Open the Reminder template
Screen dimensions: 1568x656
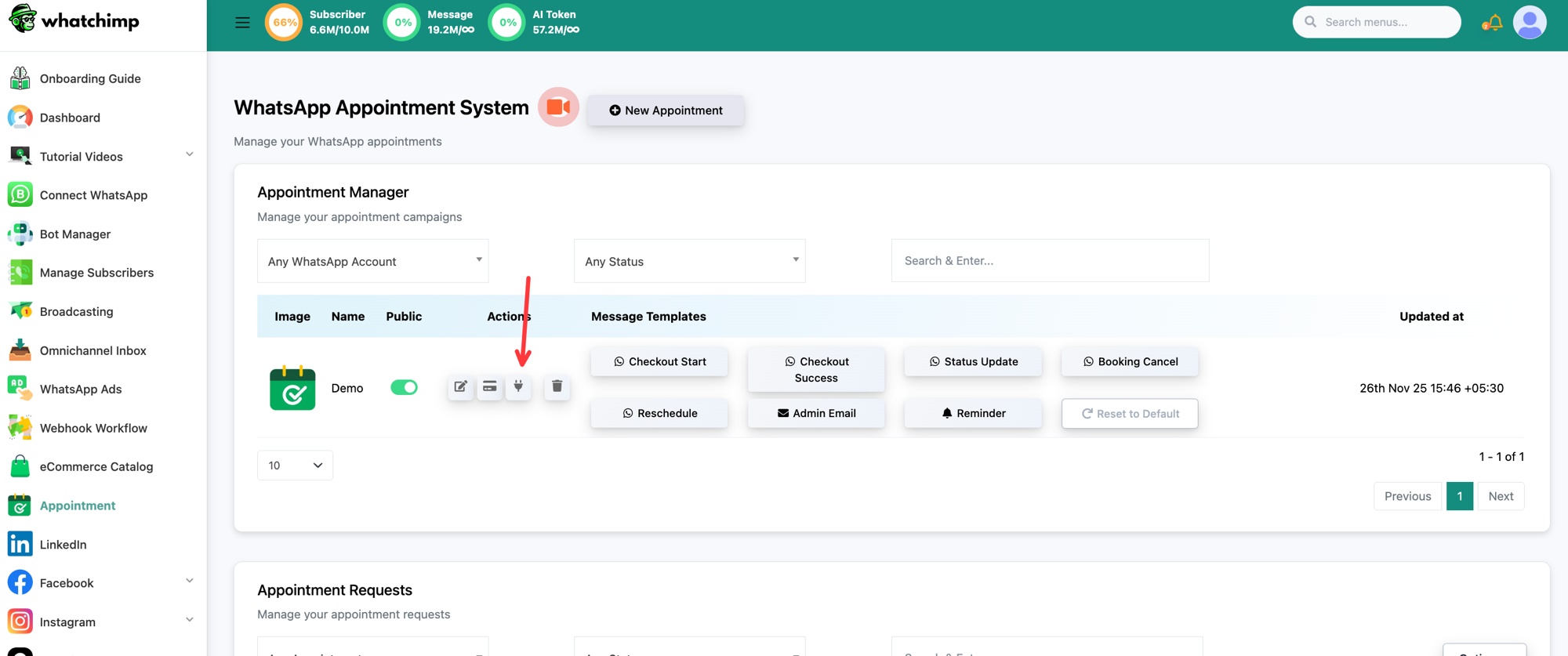pos(973,413)
